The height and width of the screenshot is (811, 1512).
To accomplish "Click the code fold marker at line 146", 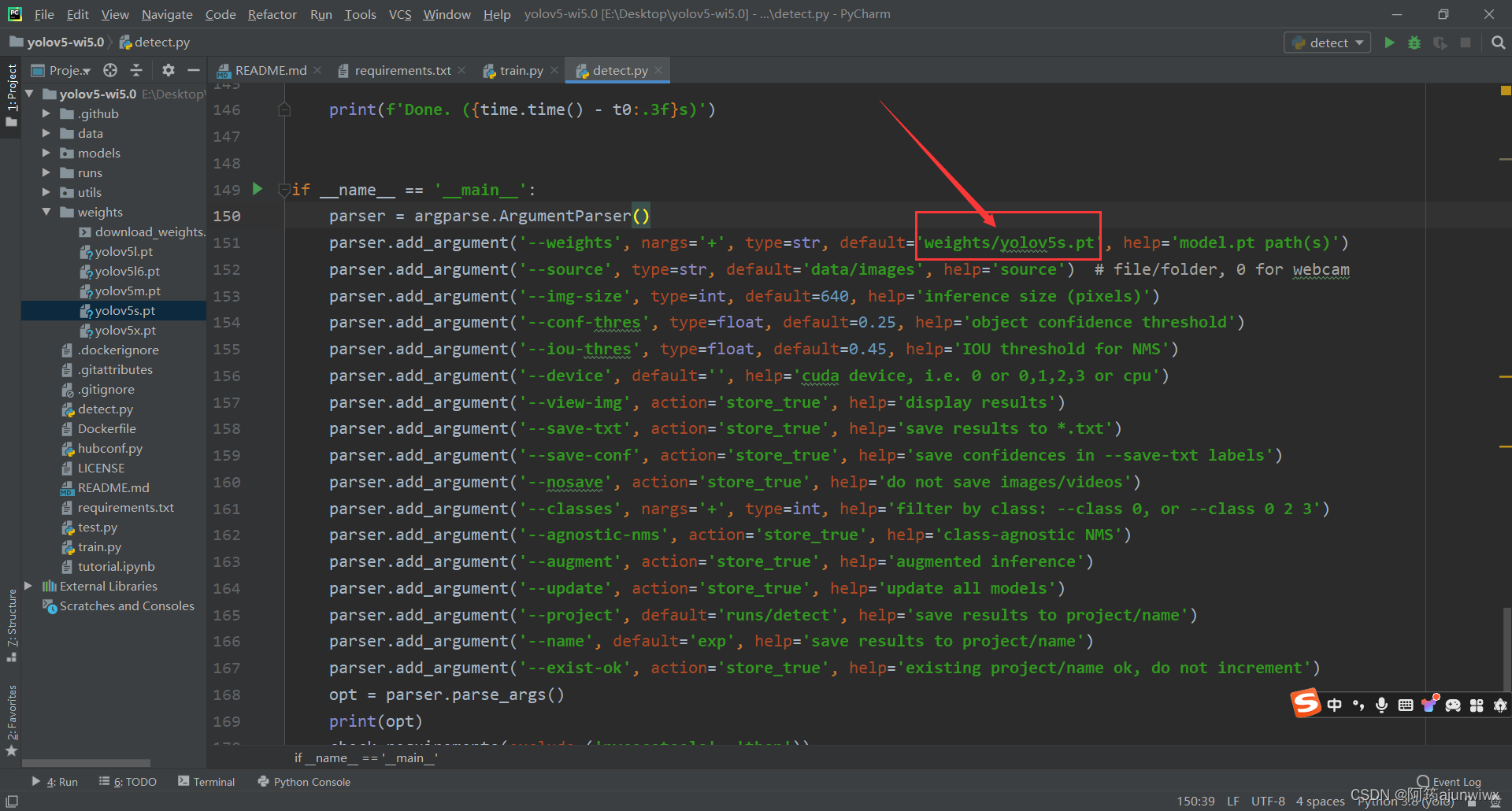I will pyautogui.click(x=284, y=109).
